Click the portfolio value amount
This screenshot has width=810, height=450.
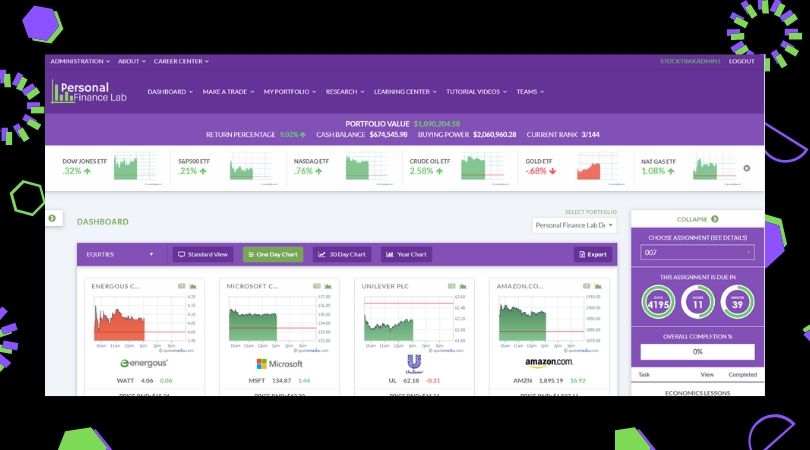click(x=437, y=124)
